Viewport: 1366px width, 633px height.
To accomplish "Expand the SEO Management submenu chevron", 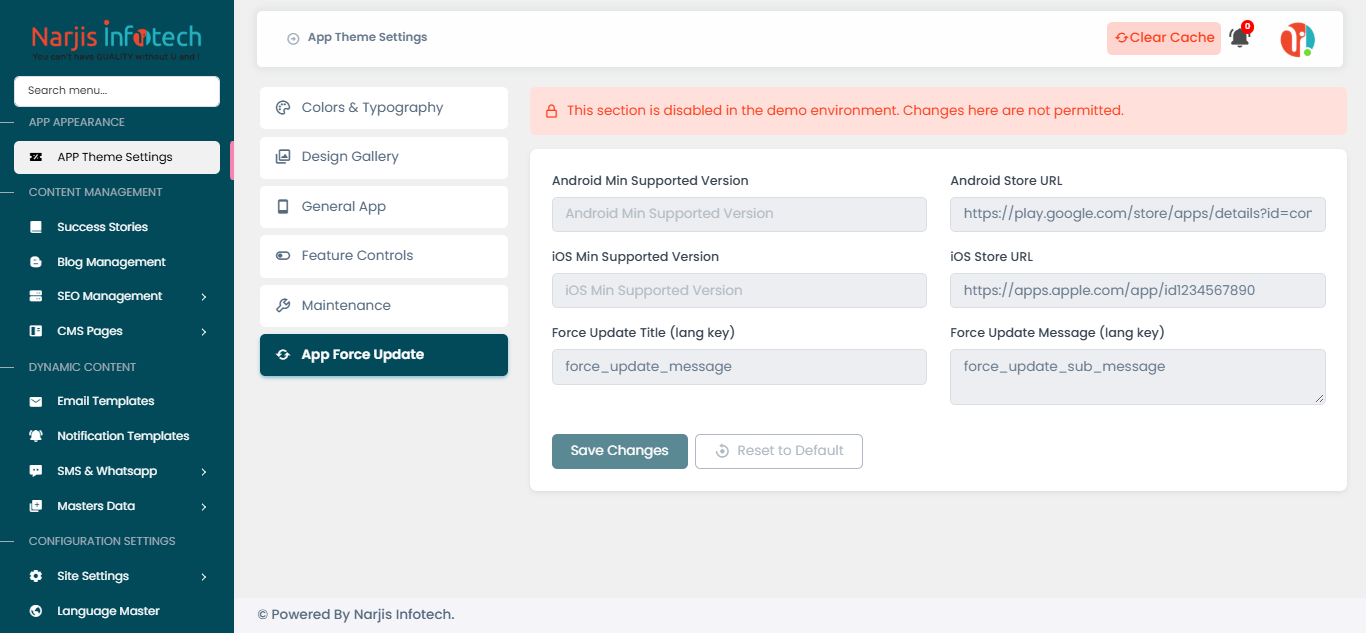I will click(x=204, y=297).
